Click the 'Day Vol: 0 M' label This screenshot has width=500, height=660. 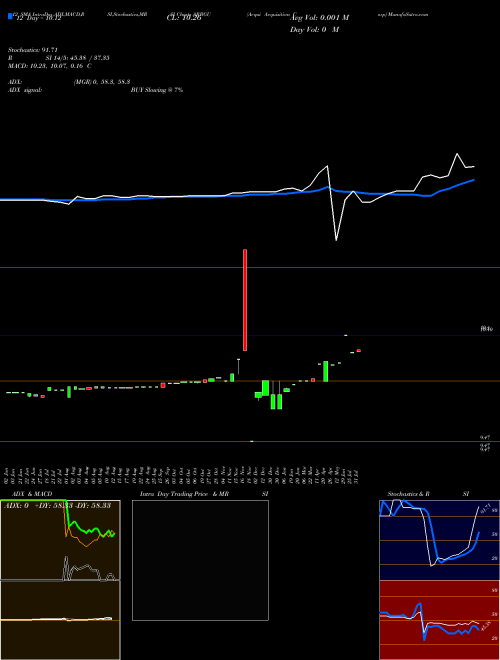pos(315,30)
